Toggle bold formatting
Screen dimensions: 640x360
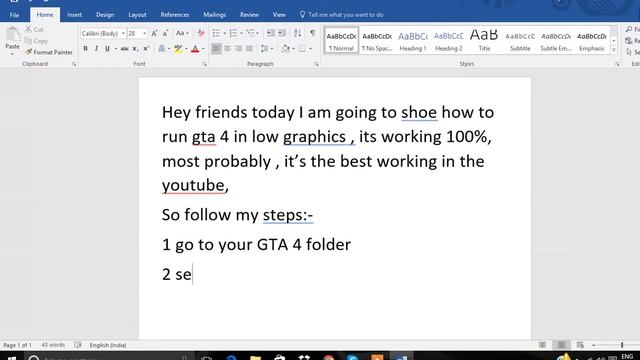pyautogui.click(x=85, y=49)
